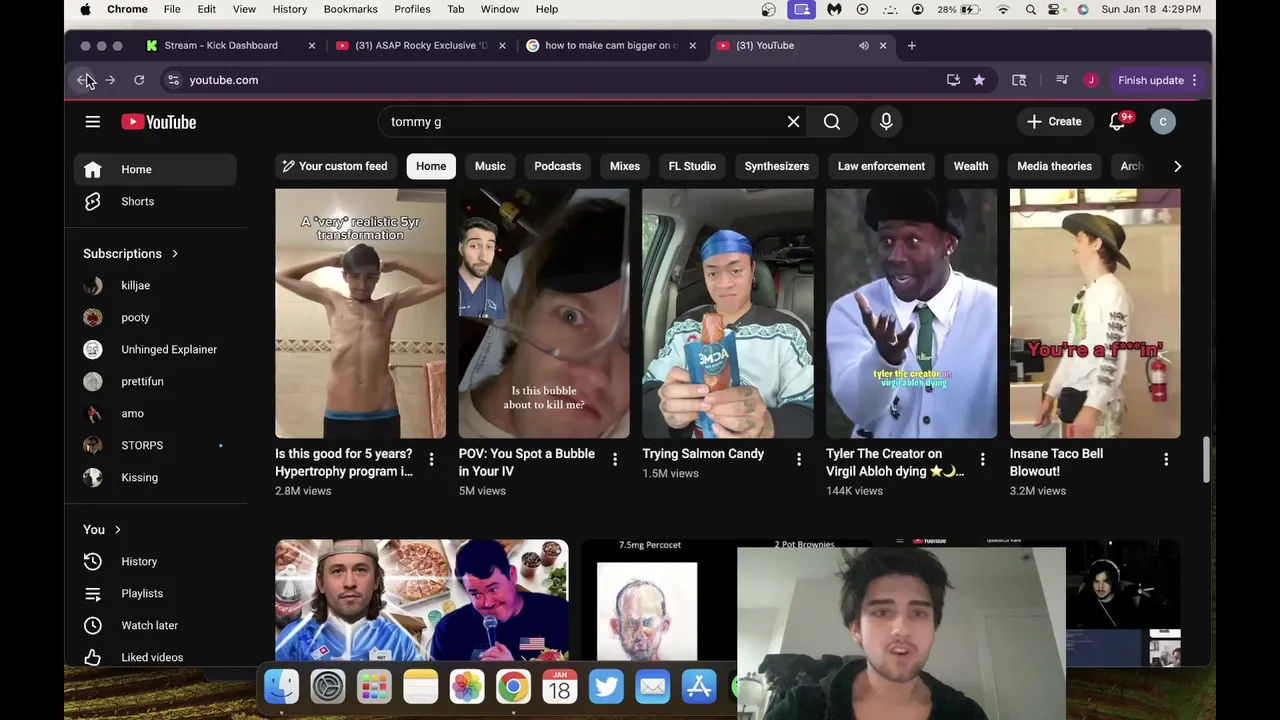This screenshot has height=720, width=1280.
Task: Open the notifications bell
Action: click(1117, 122)
